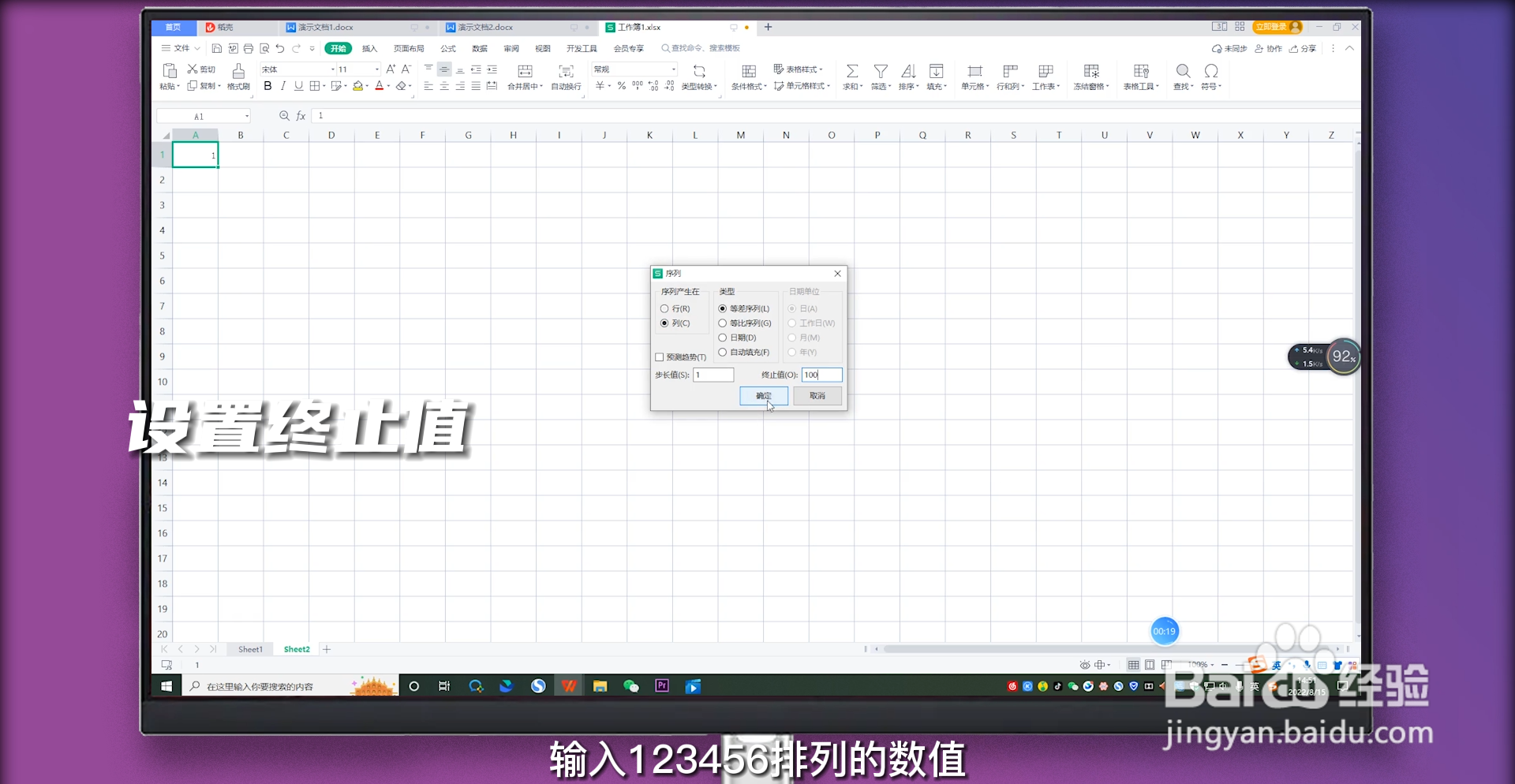Open the 表格样式 dropdown
The height and width of the screenshot is (784, 1515).
[799, 69]
